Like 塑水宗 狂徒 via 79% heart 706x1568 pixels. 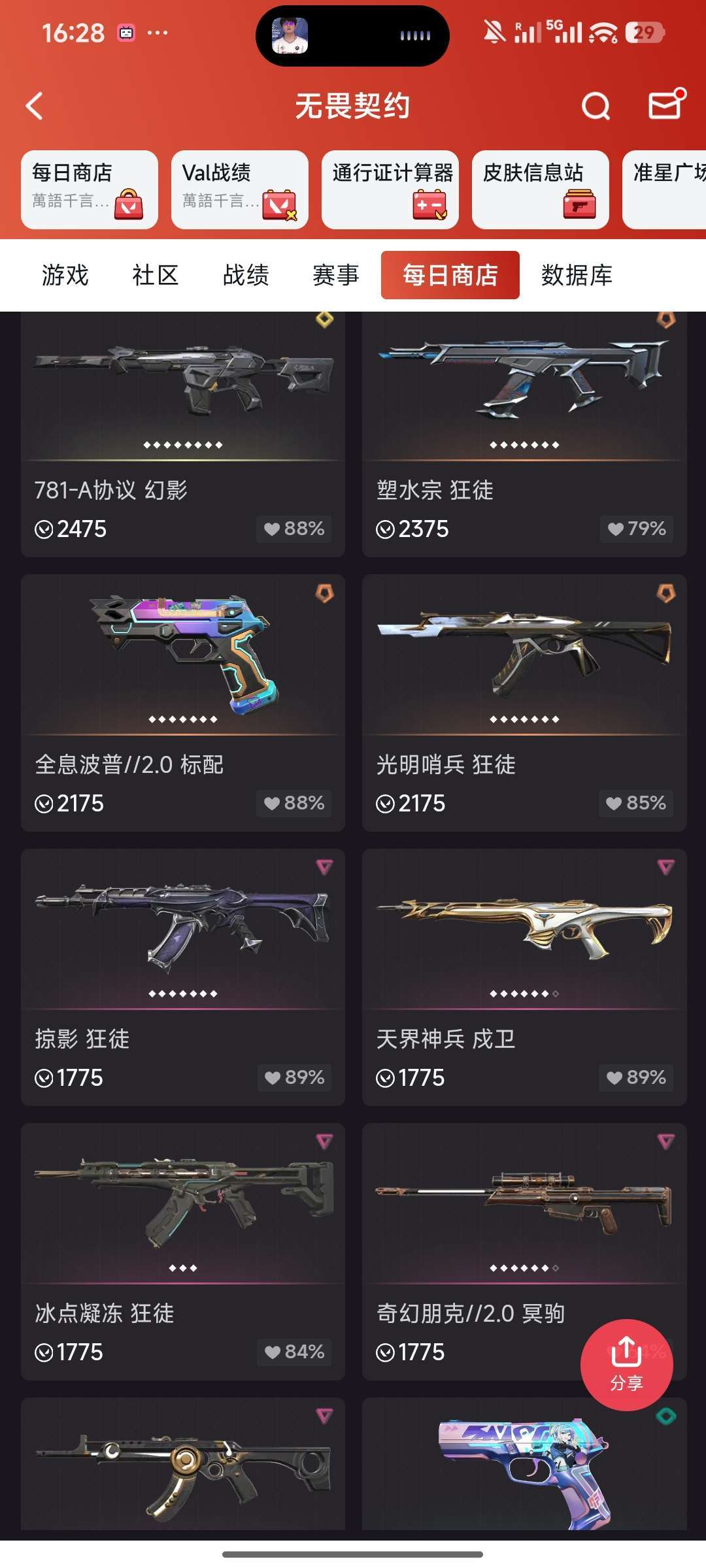coord(636,529)
